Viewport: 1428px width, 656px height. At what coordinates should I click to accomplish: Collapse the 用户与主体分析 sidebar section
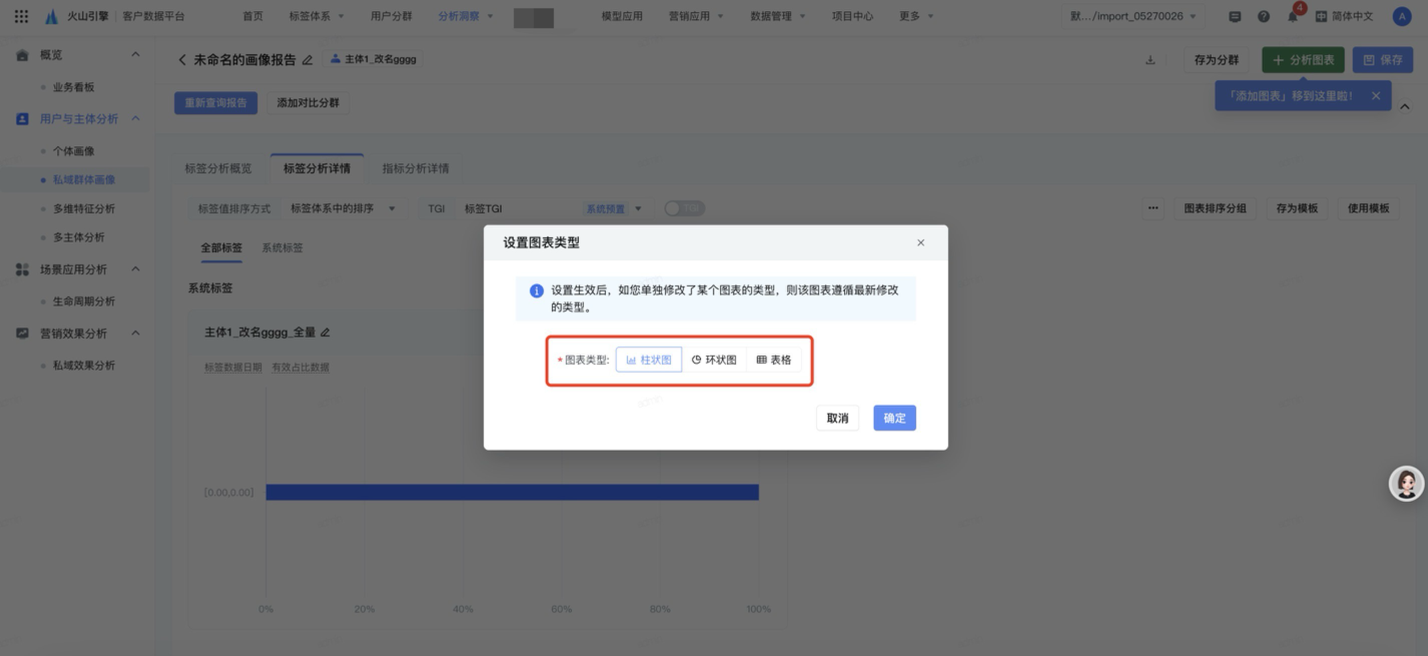point(135,119)
